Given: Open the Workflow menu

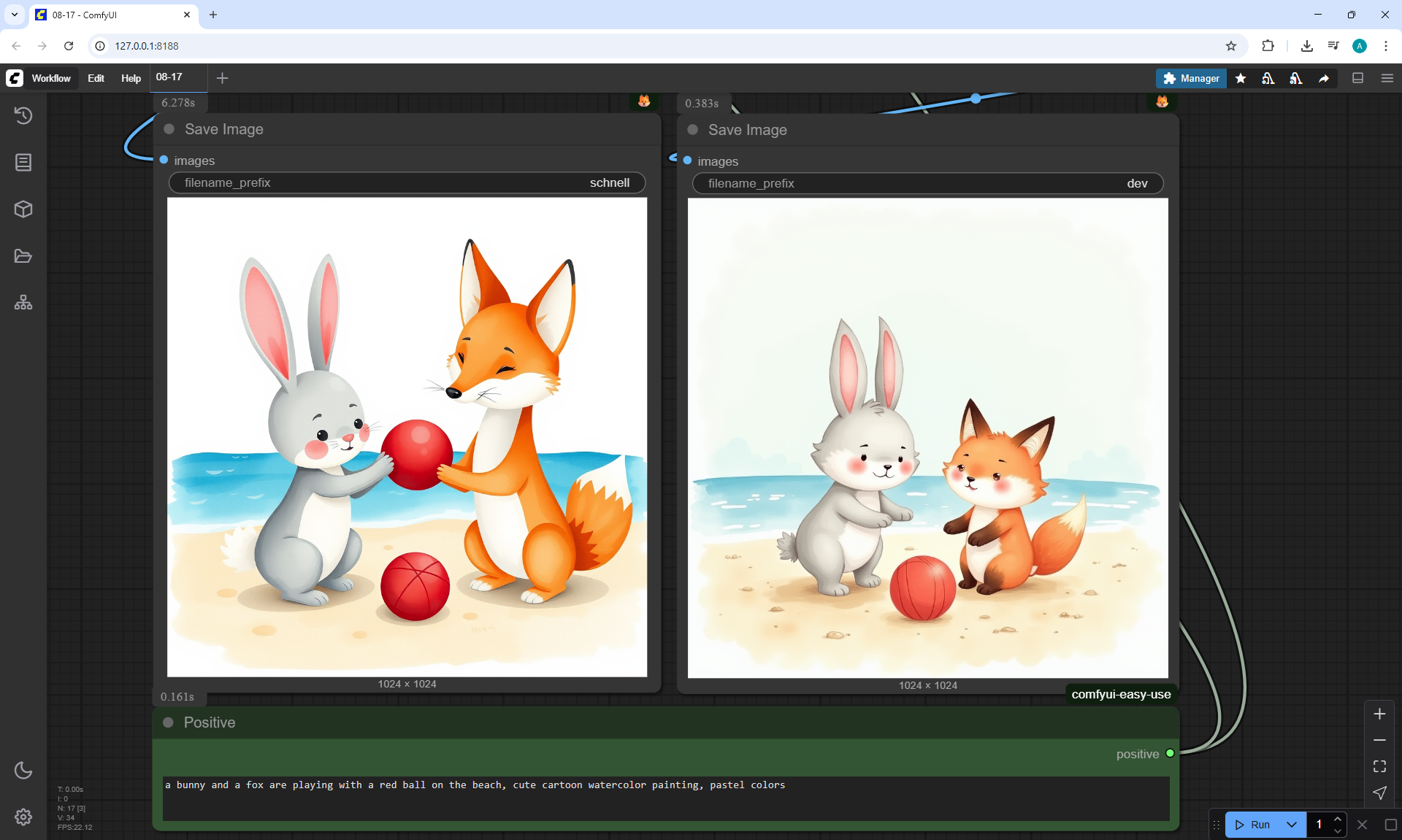Looking at the screenshot, I should tap(51, 78).
